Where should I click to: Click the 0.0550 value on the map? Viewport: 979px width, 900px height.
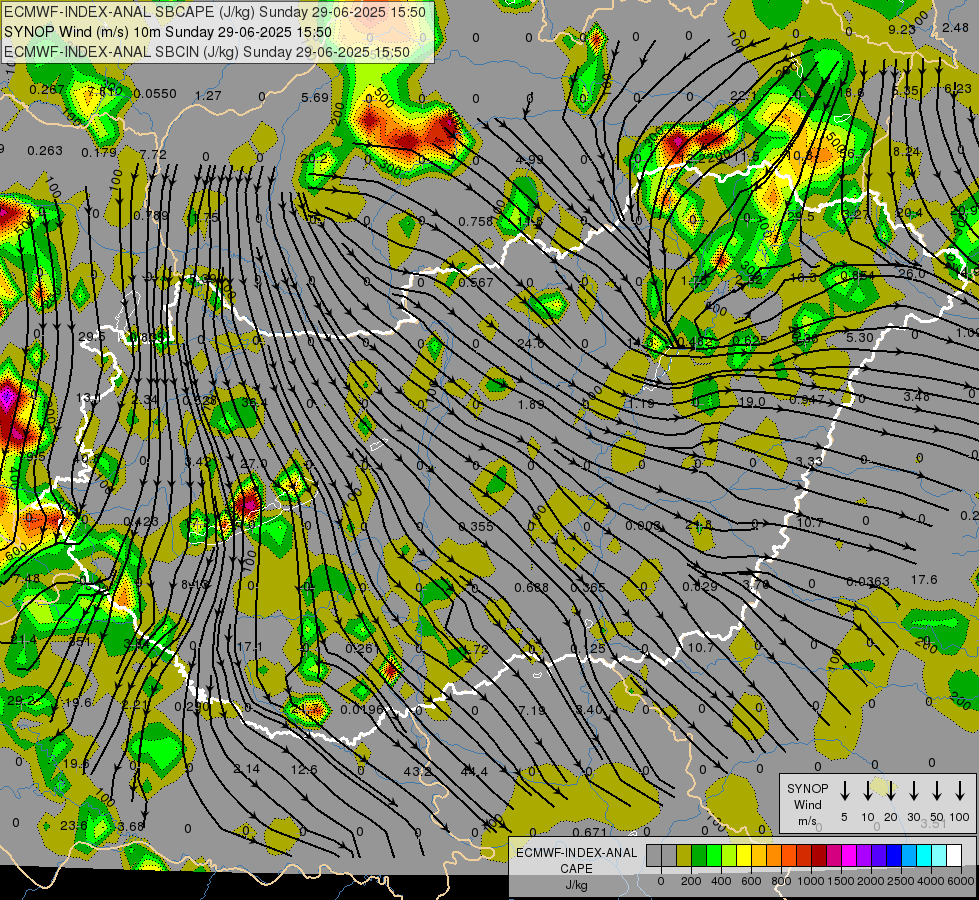tap(155, 93)
